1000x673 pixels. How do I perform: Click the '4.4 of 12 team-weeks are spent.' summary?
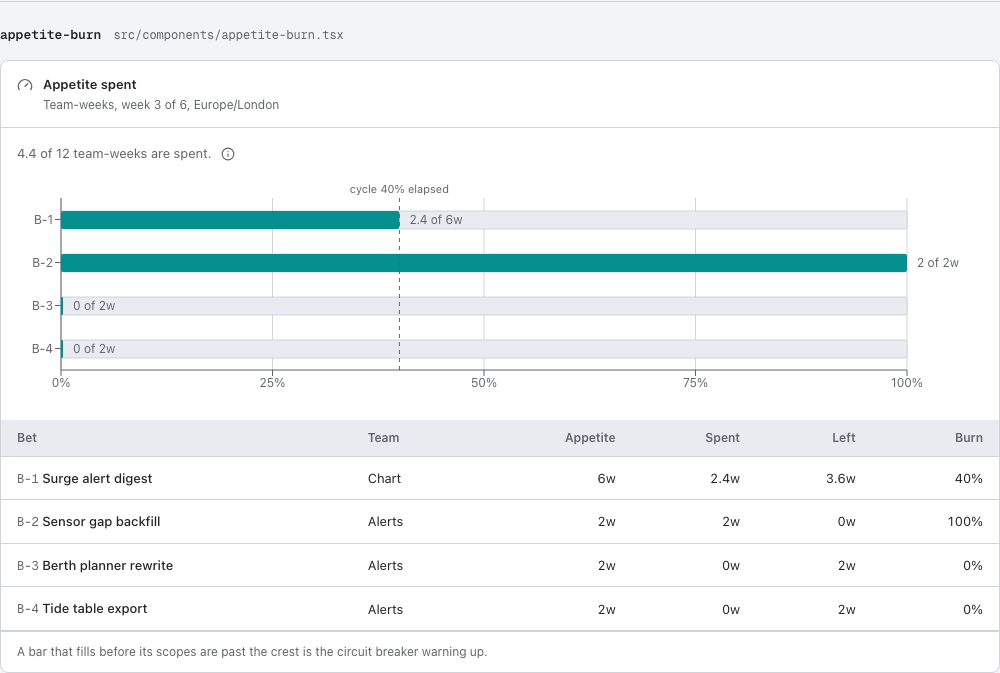pos(114,154)
